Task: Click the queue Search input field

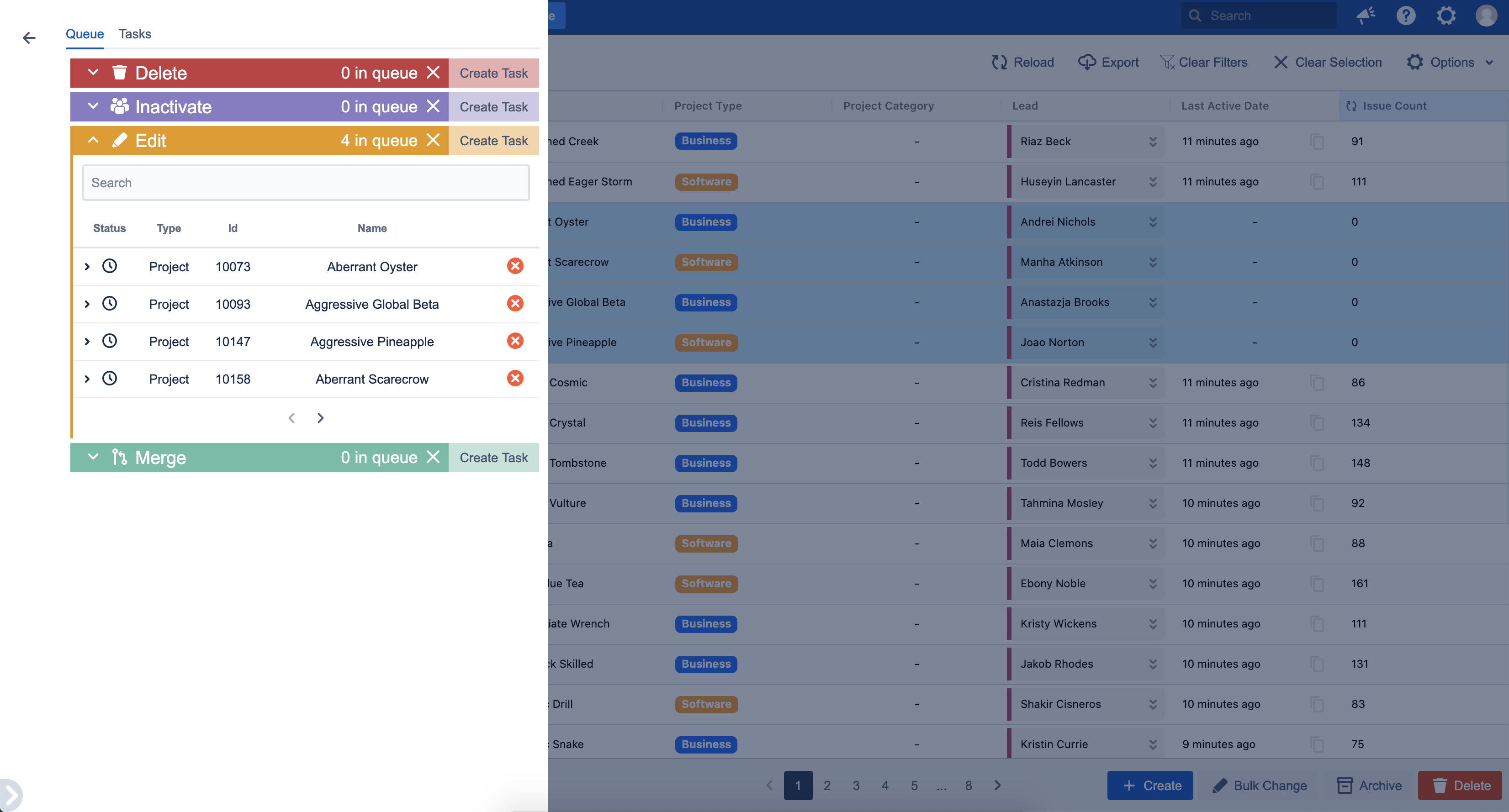Action: (306, 183)
